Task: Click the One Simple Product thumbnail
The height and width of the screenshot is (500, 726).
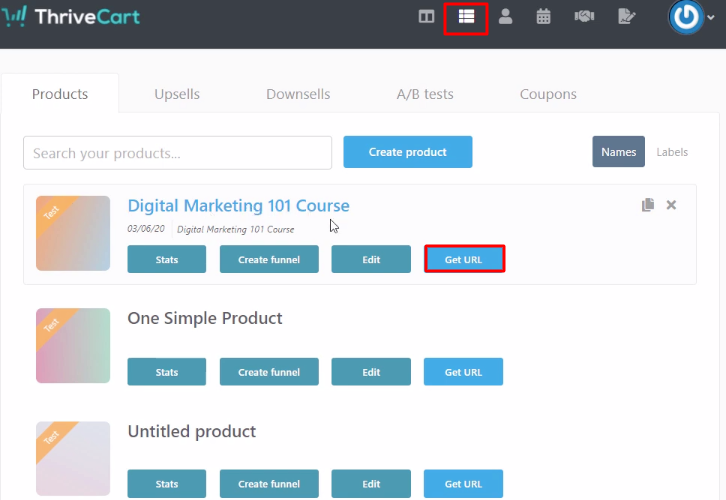Action: (73, 346)
